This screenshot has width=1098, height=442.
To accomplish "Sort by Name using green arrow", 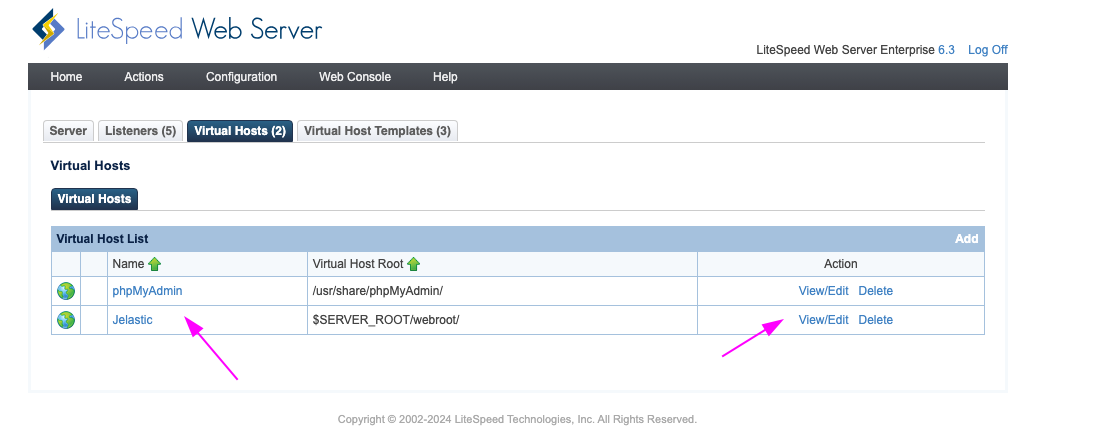I will (x=154, y=264).
